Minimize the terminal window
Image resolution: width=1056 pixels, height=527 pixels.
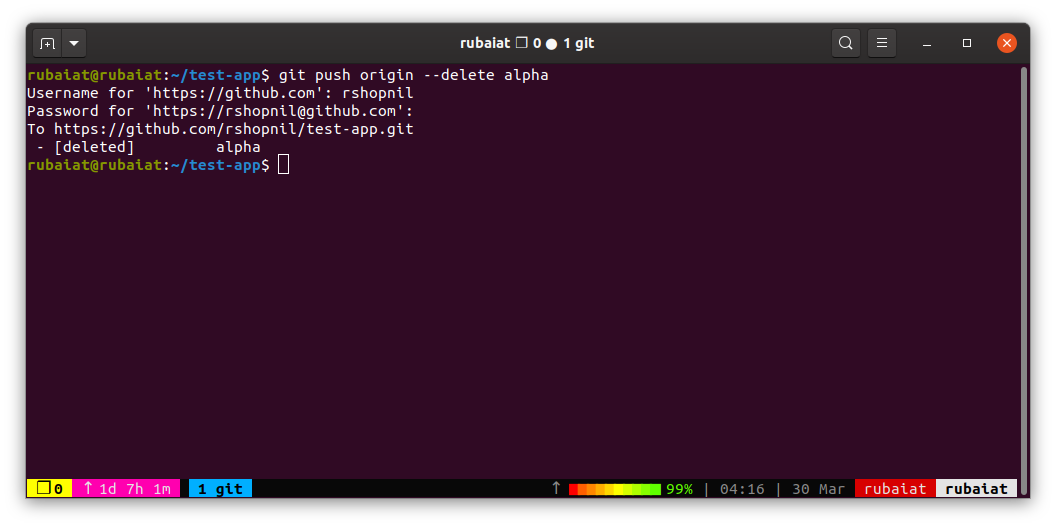coord(927,44)
